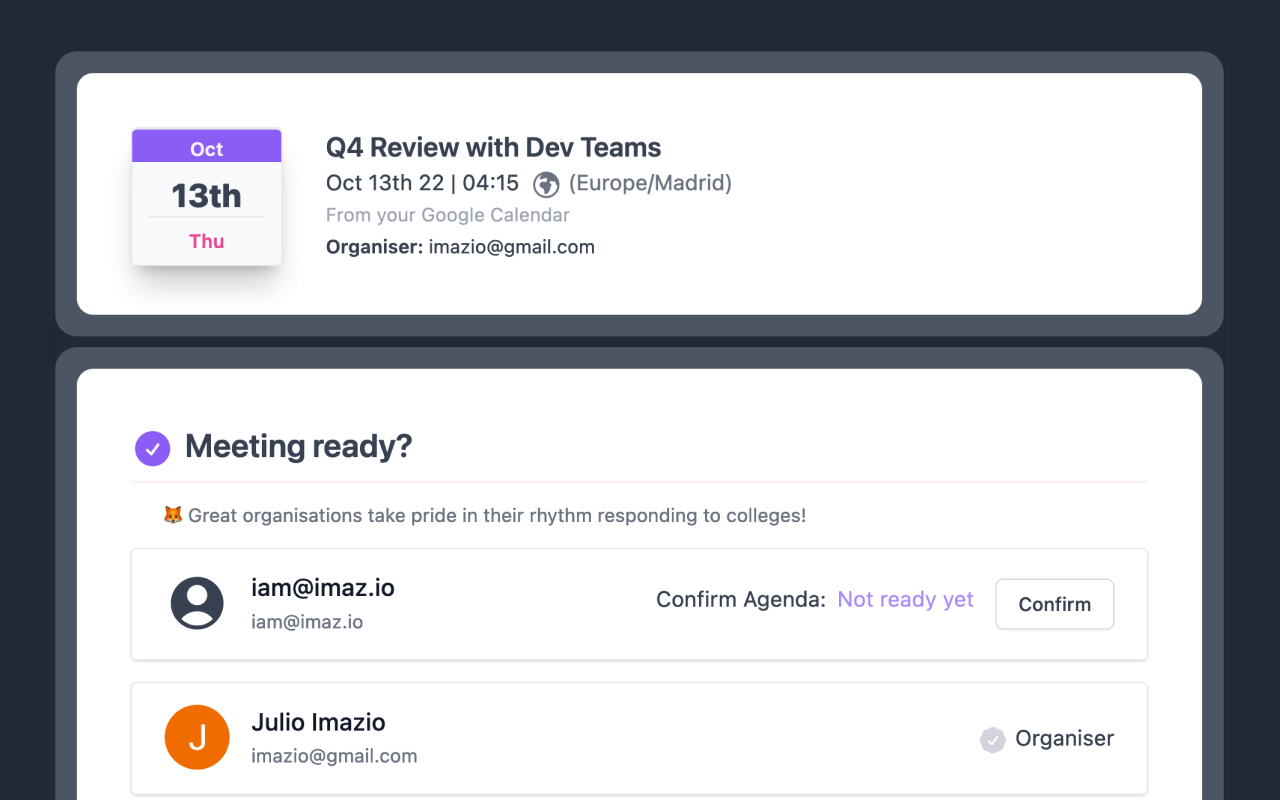Viewport: 1280px width, 800px height.
Task: Click the iam@imaz.io profile avatar
Action: pyautogui.click(x=197, y=603)
